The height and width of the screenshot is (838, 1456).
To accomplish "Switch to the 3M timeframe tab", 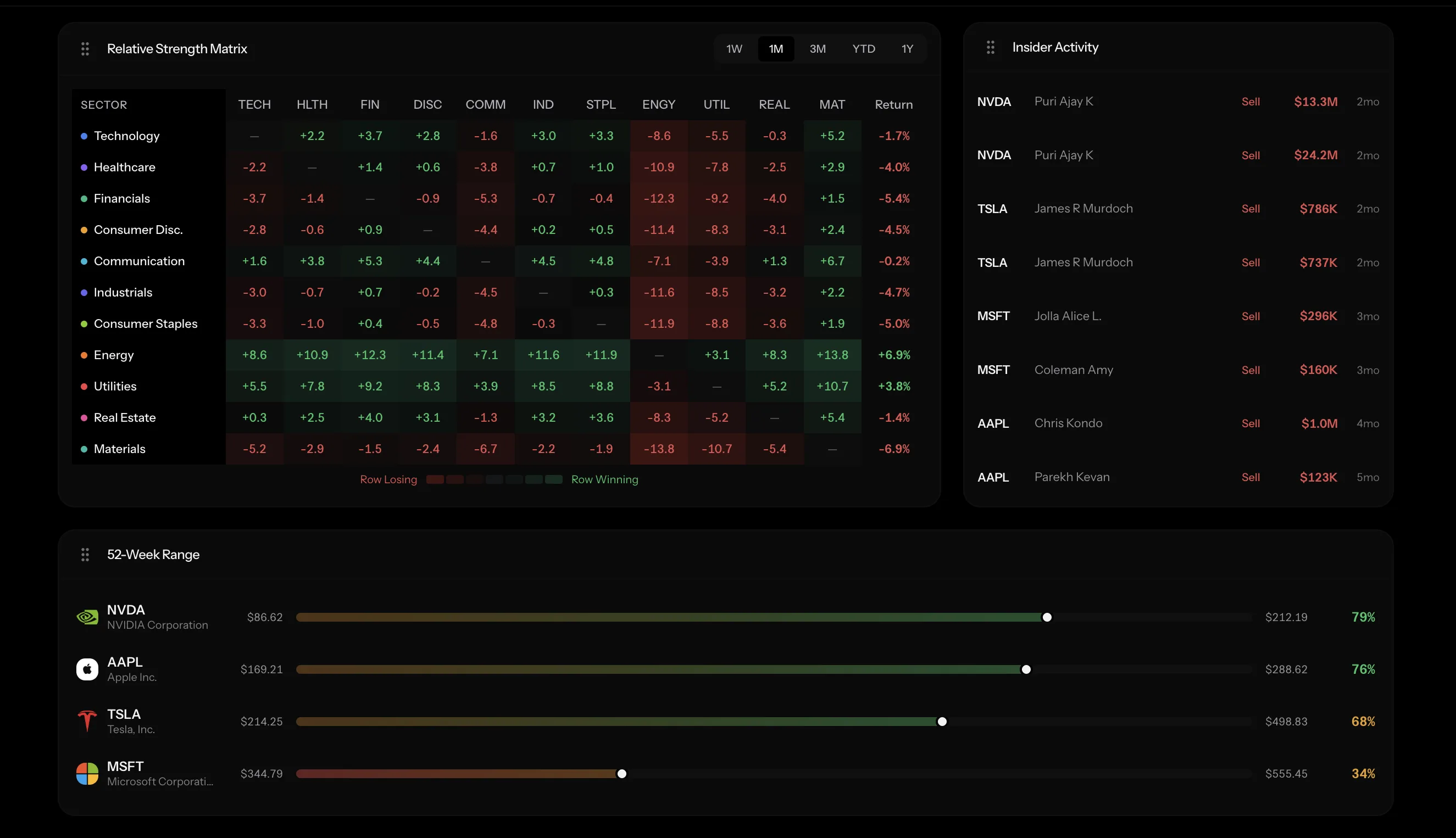I will tap(818, 48).
